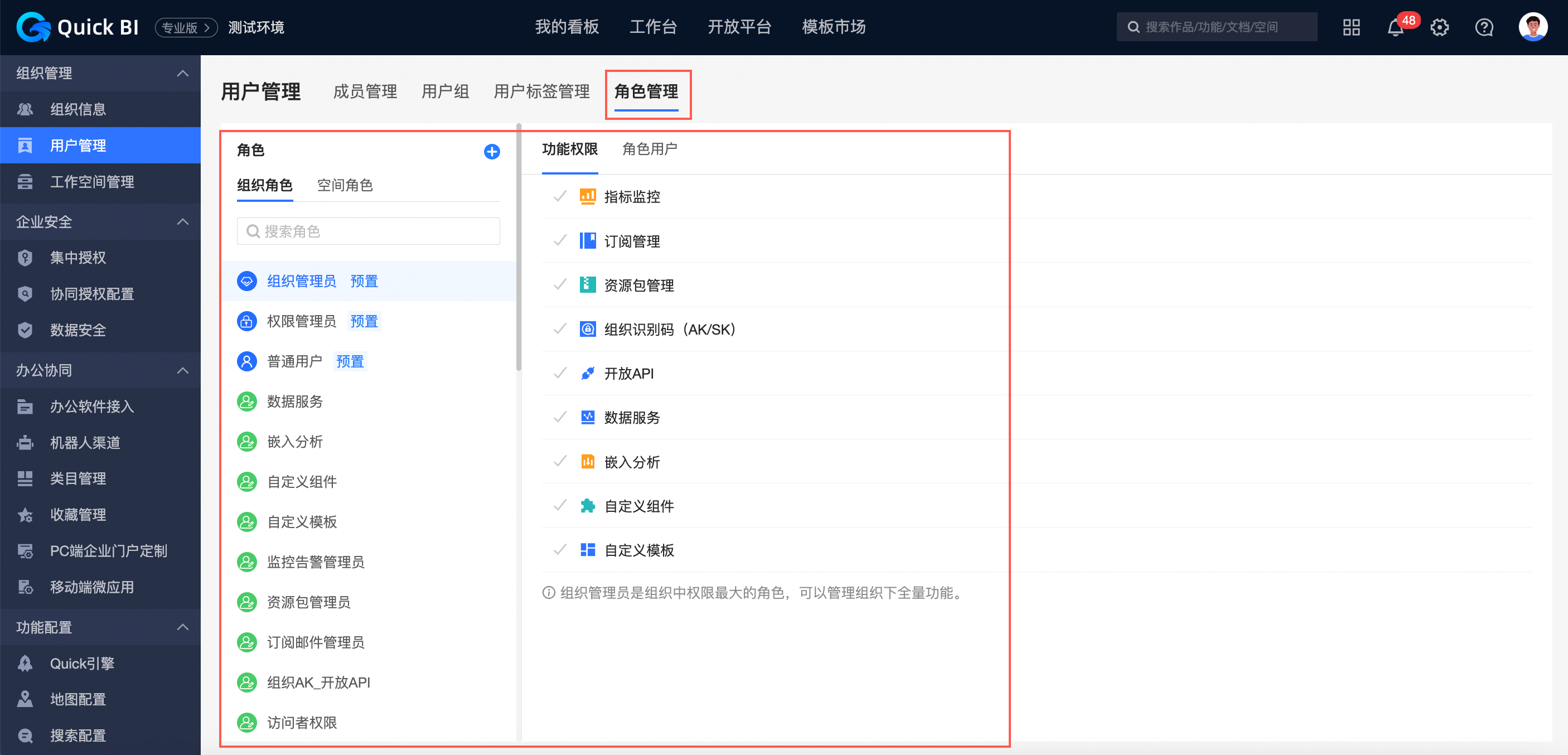This screenshot has height=755, width=1568.
Task: Open the 角色用户 tab
Action: pyautogui.click(x=650, y=149)
